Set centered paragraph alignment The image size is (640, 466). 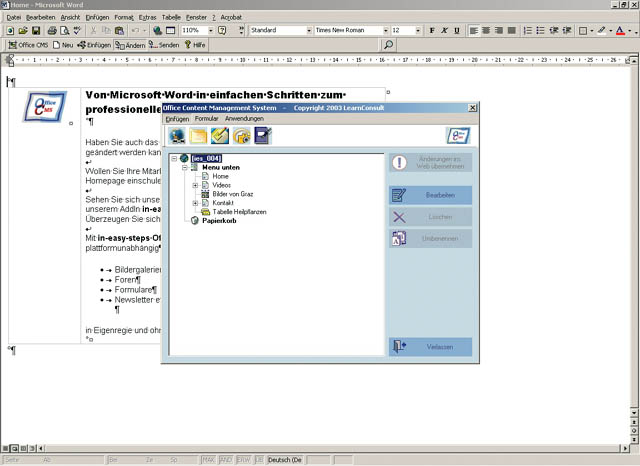coord(486,31)
